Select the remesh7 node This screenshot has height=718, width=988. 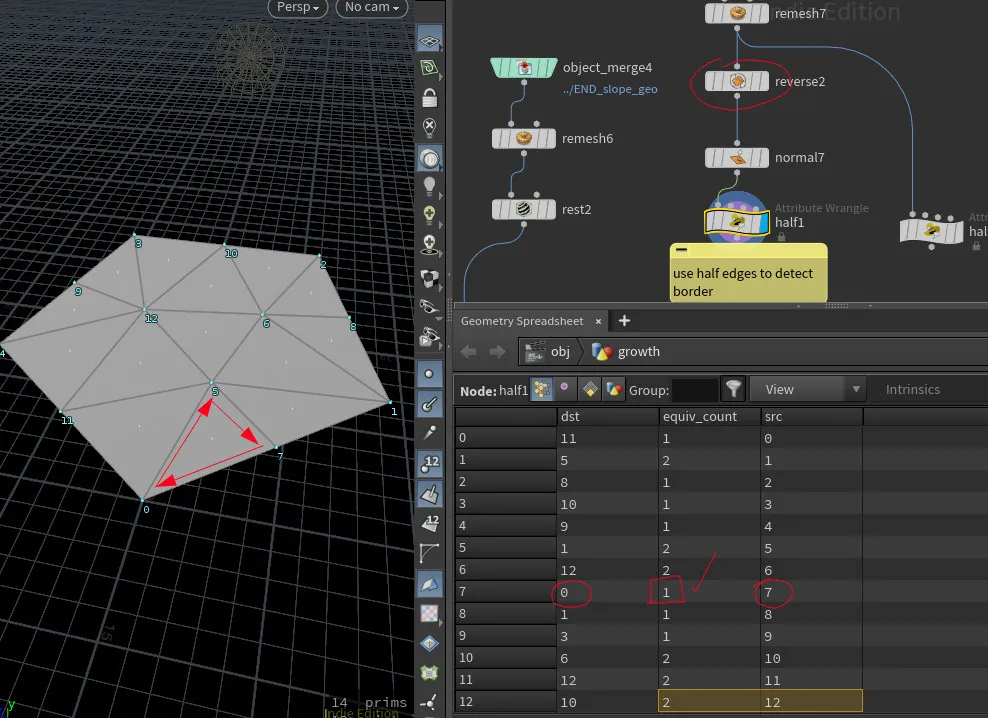click(x=737, y=13)
